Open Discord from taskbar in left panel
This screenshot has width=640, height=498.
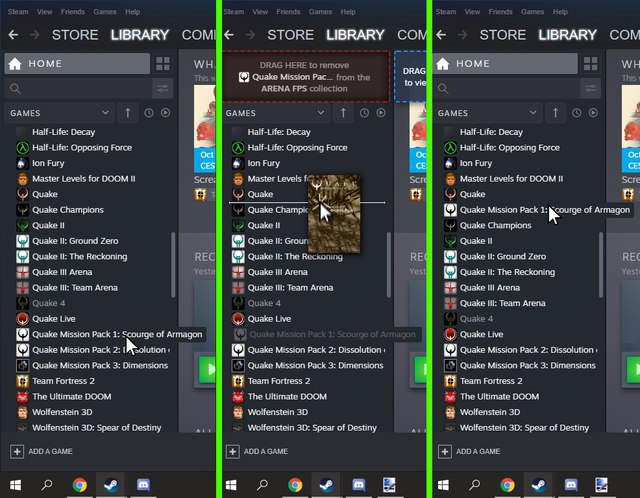tap(143, 485)
